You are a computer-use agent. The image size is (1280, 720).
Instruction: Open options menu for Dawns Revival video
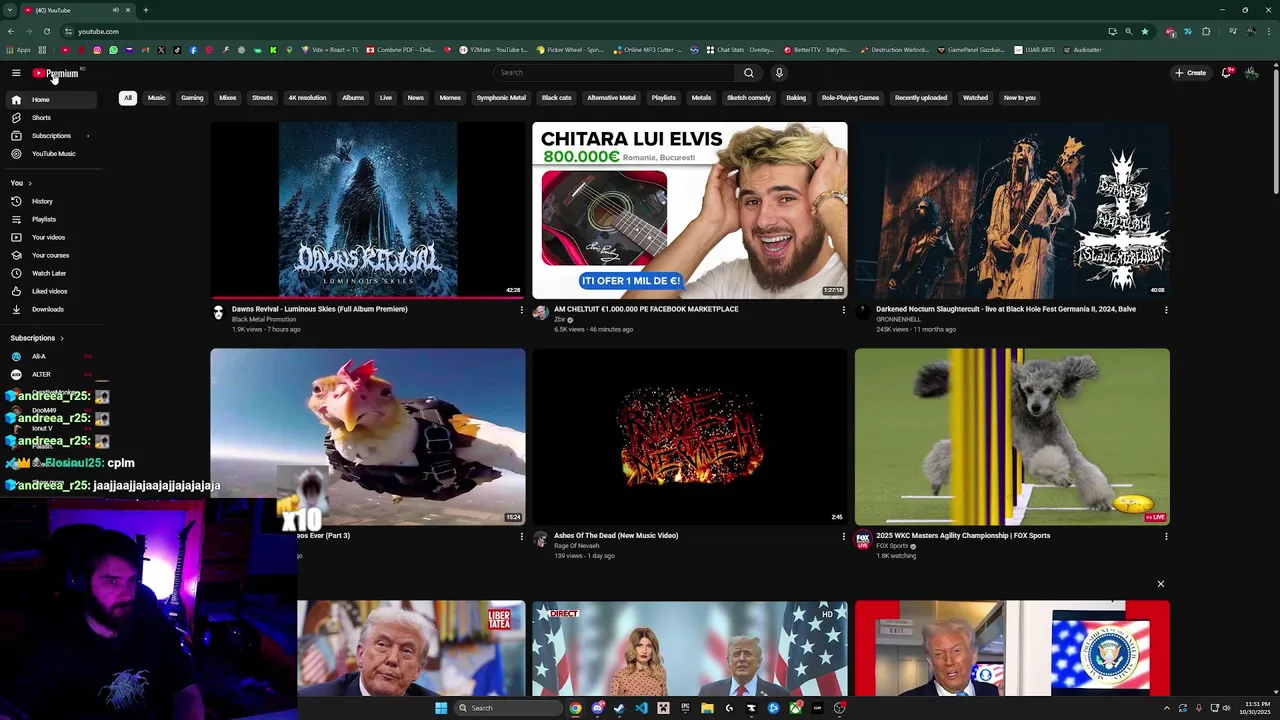(521, 310)
